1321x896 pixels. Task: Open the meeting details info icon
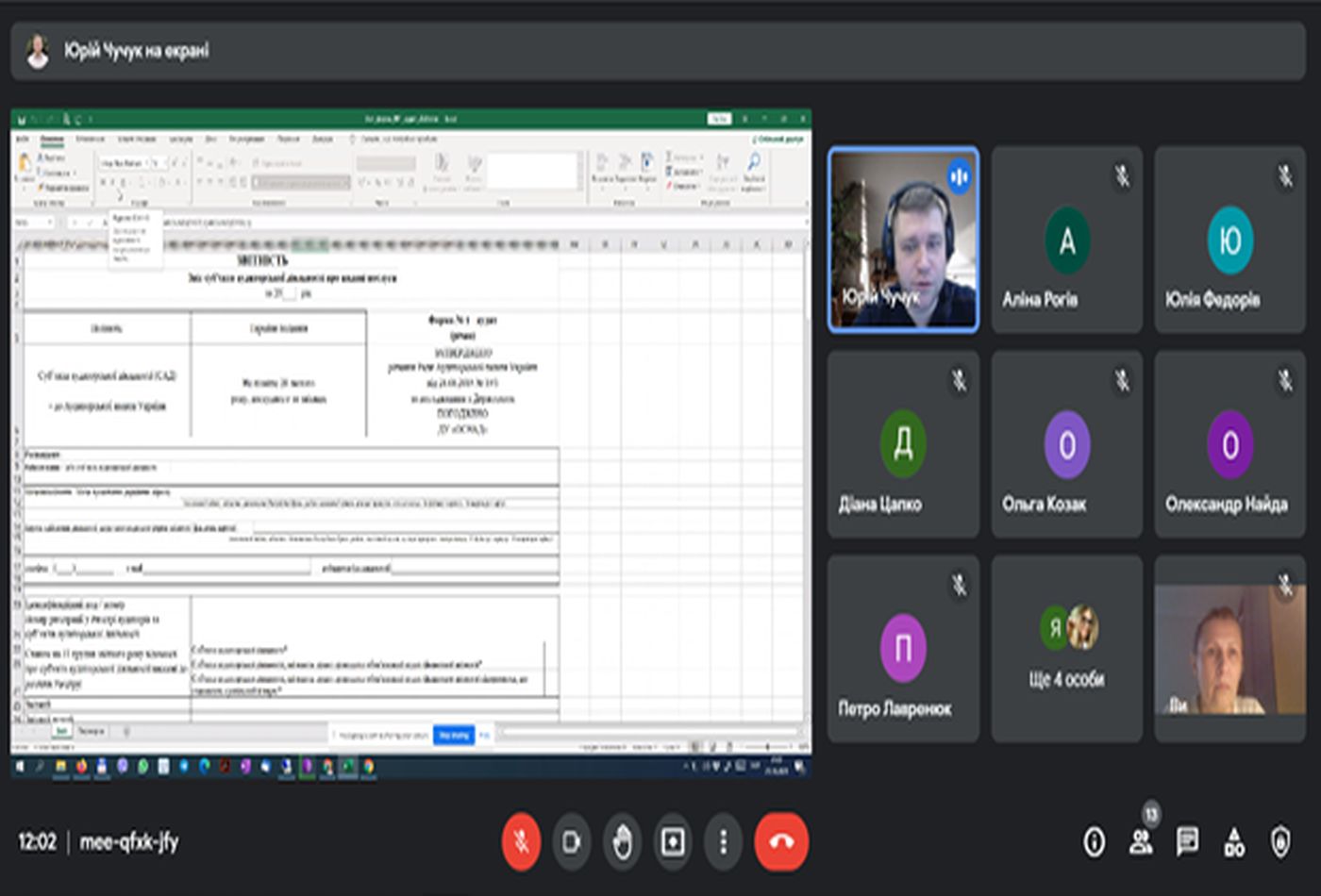(1094, 841)
